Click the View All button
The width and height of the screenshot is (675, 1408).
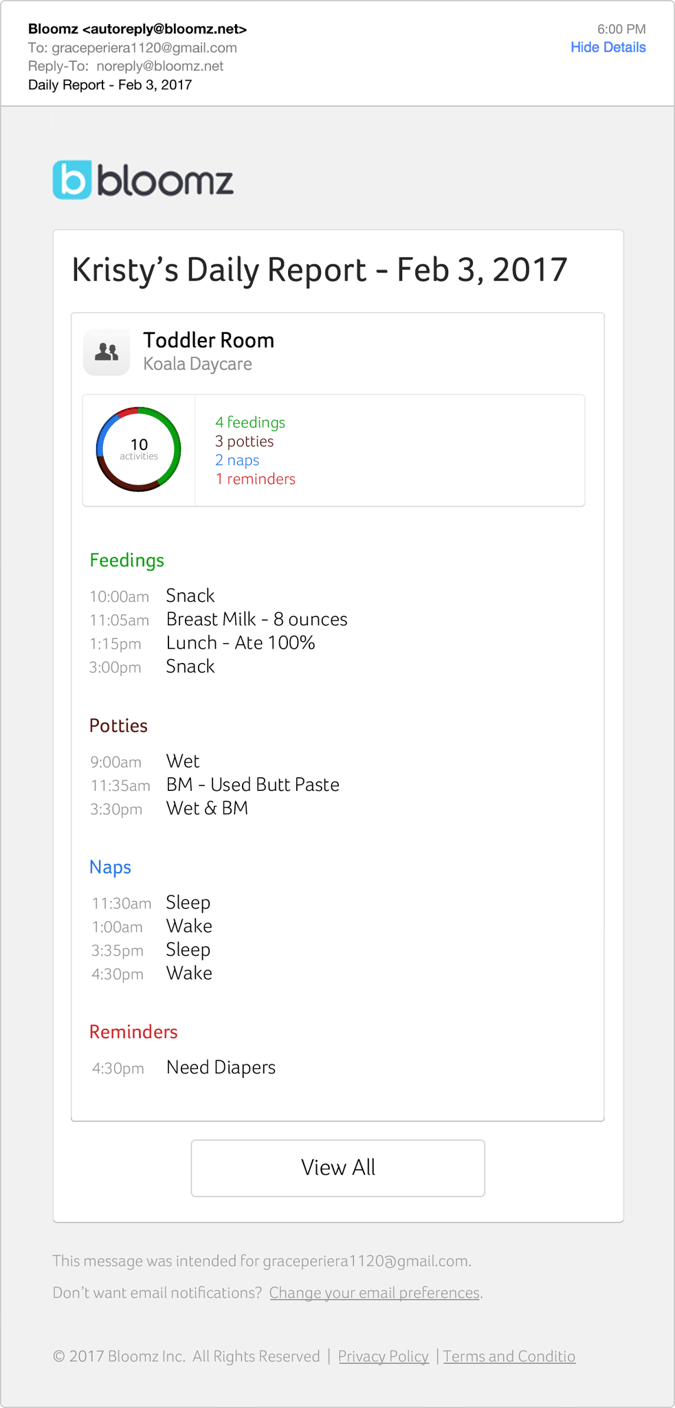pos(337,1167)
